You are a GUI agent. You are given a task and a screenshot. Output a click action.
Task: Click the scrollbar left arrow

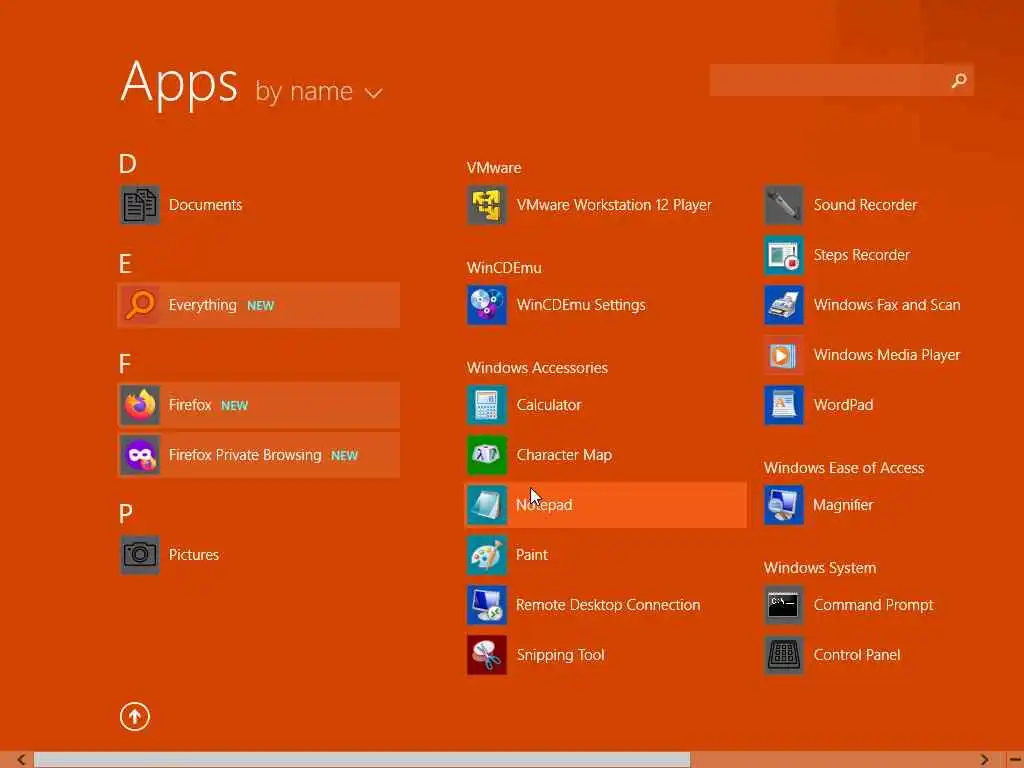tap(21, 760)
